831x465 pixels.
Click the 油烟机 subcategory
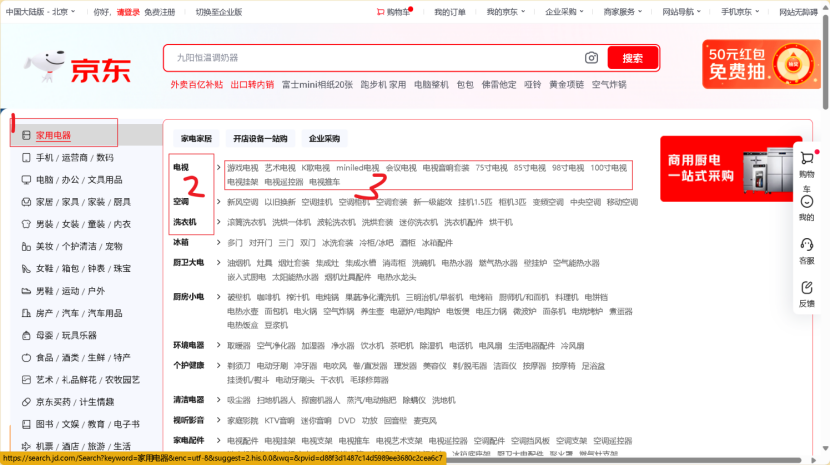pyautogui.click(x=238, y=263)
